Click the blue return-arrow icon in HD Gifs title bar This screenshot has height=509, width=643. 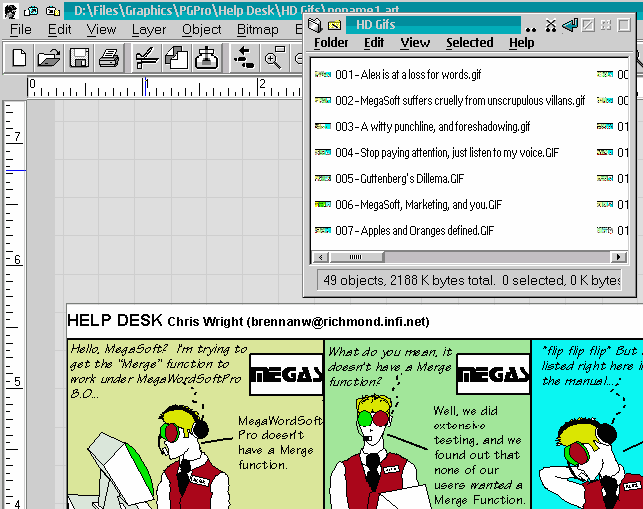click(570, 25)
